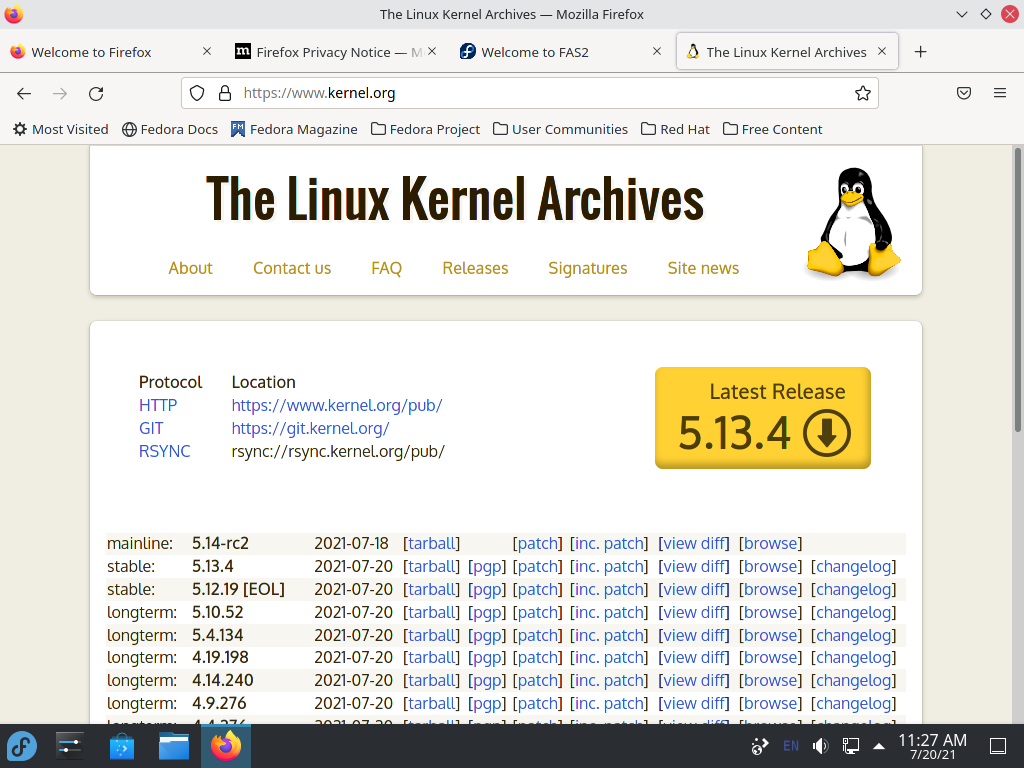
Task: Click the GIT protocol link
Action: pos(151,428)
